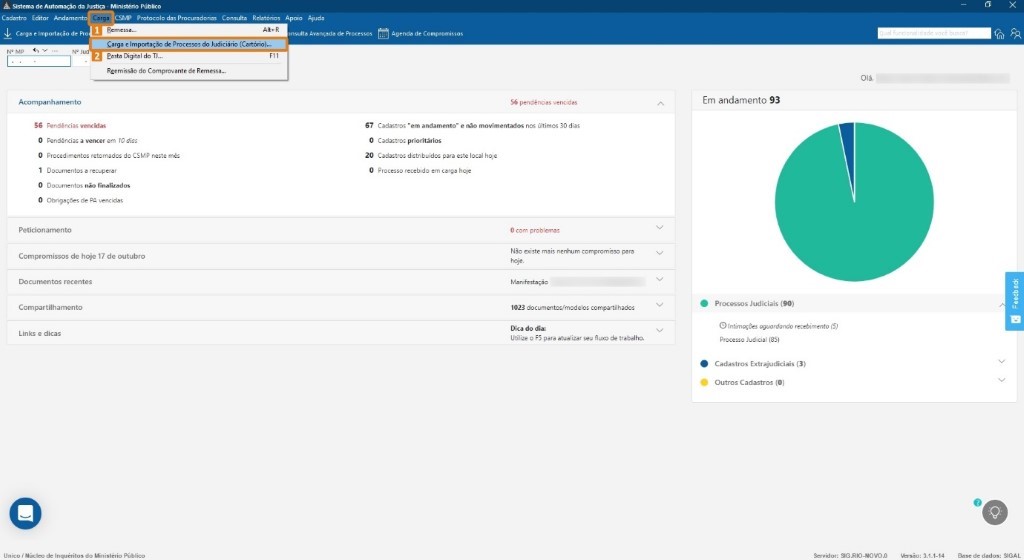The width and height of the screenshot is (1024, 560).
Task: Click 0 com problemas in Peticionamento row
Action: point(535,230)
